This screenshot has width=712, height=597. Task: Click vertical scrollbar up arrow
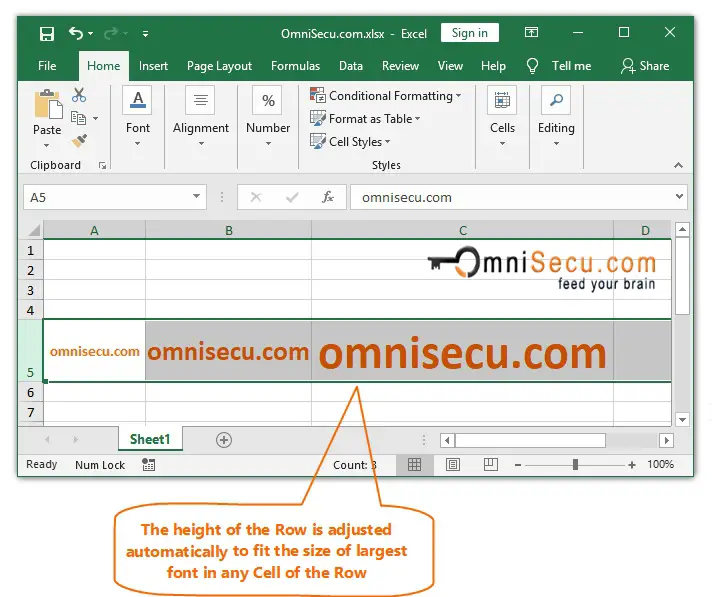(682, 230)
